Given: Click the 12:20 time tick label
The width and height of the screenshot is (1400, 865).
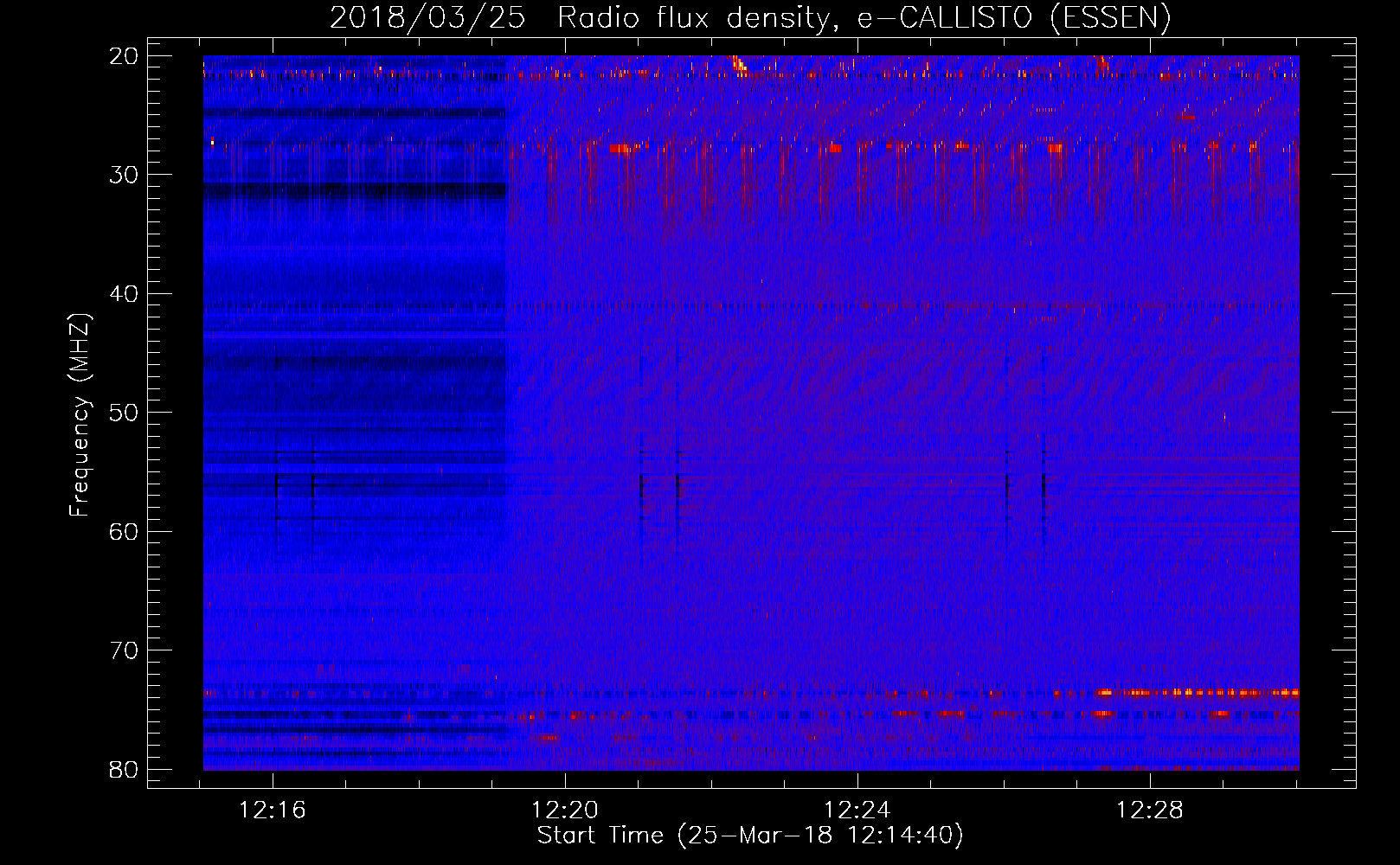Looking at the screenshot, I should click(x=565, y=811).
